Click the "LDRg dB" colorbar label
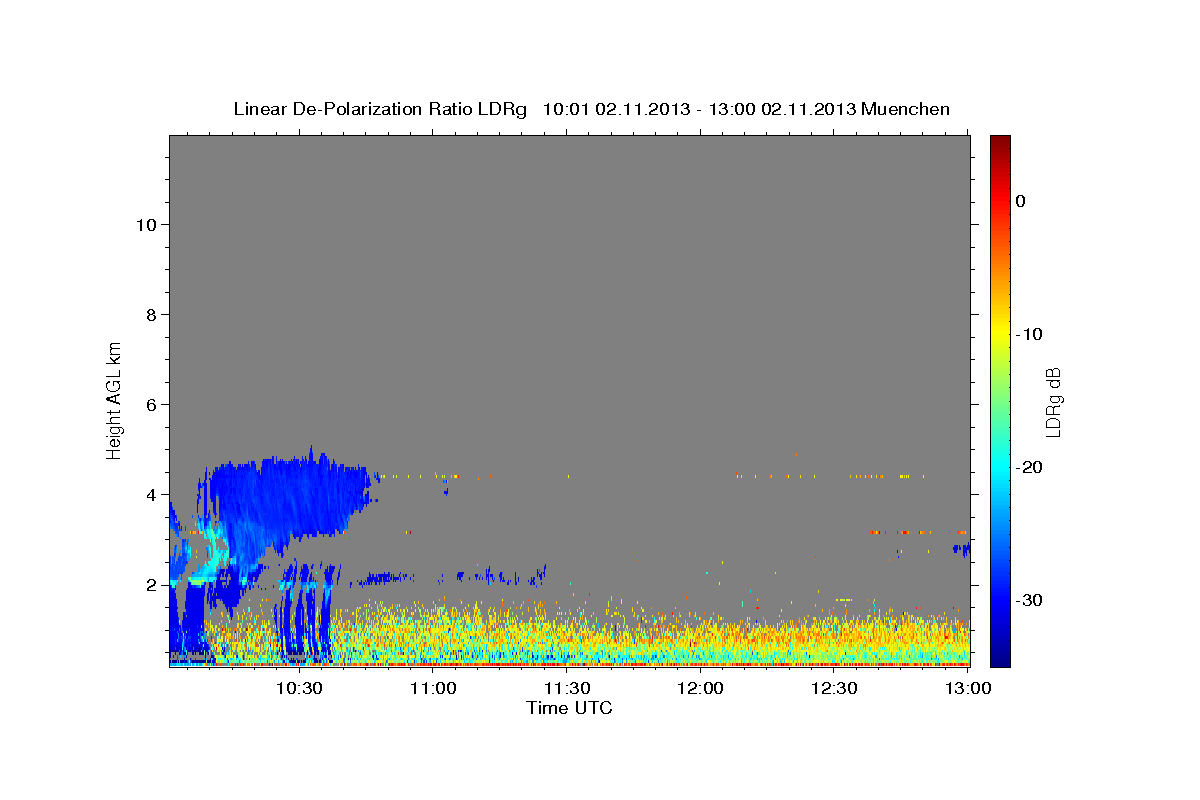 pyautogui.click(x=1052, y=402)
